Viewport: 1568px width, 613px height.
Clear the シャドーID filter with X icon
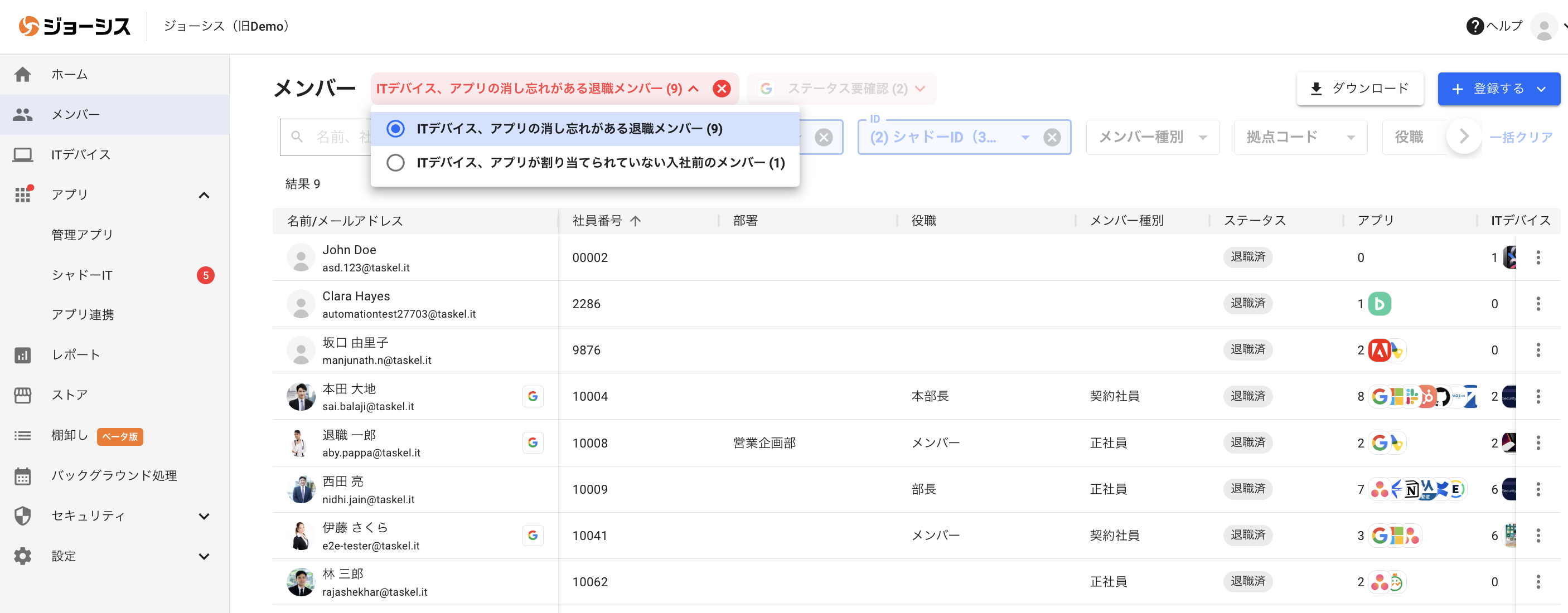tap(1051, 138)
